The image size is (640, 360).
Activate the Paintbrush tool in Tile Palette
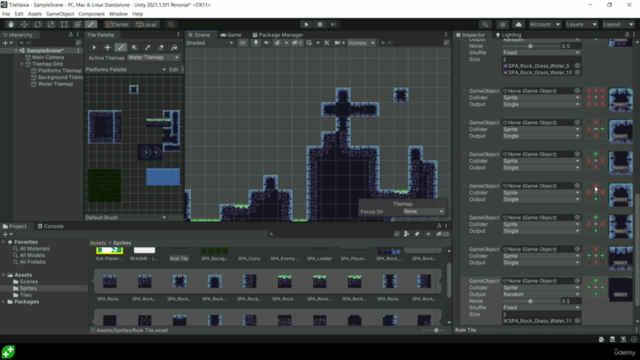tap(121, 47)
